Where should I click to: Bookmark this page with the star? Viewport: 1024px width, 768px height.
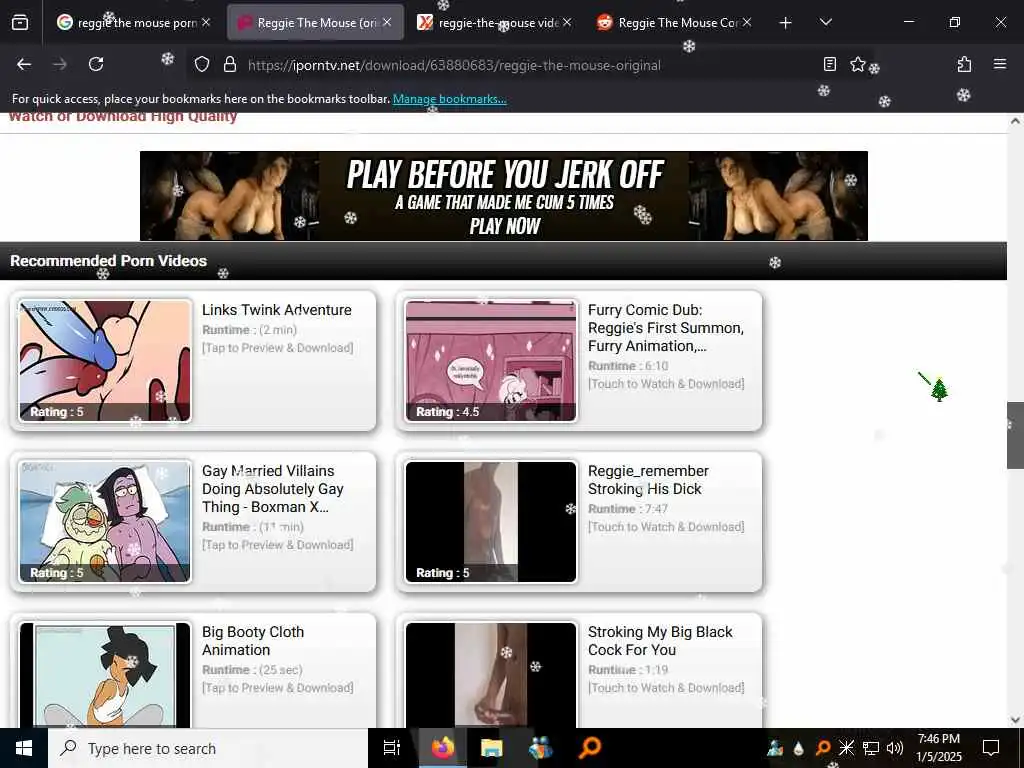click(x=857, y=64)
